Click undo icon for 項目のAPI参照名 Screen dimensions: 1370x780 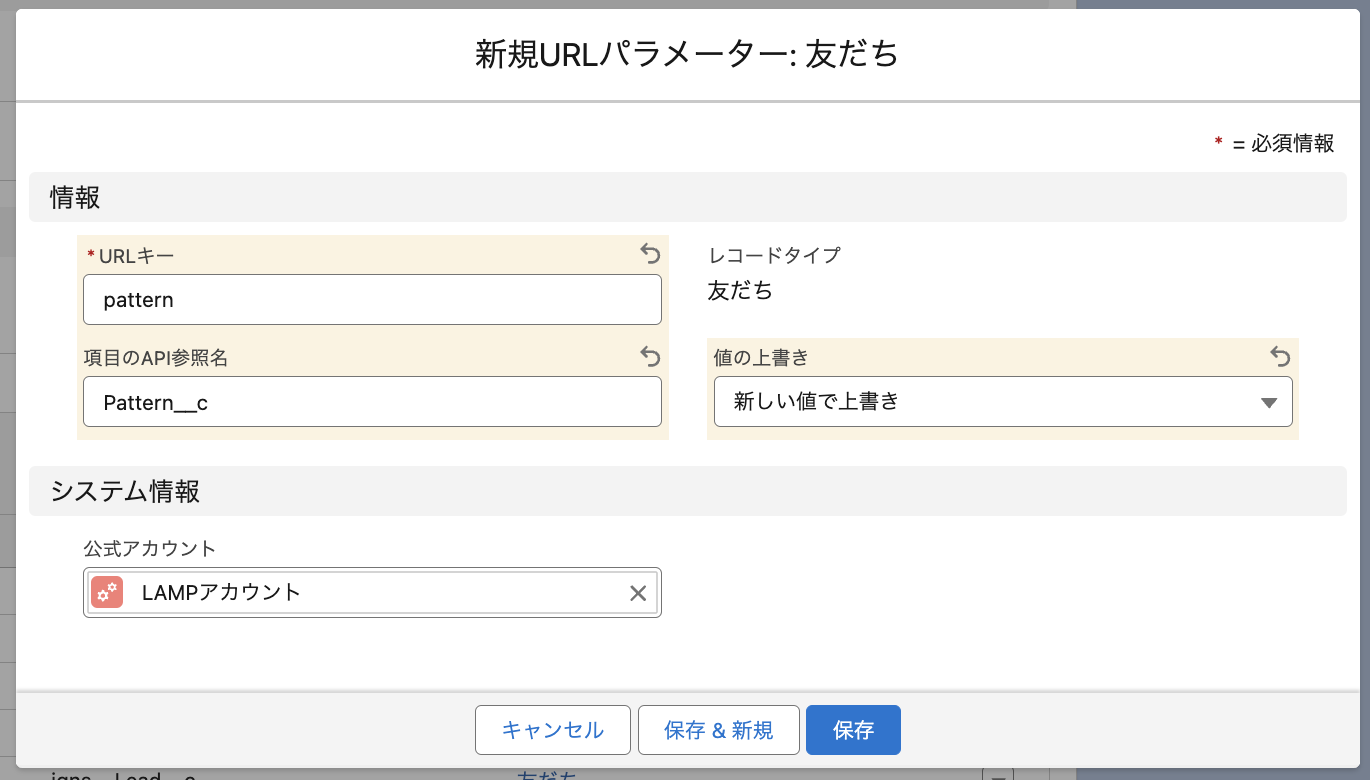pos(650,356)
